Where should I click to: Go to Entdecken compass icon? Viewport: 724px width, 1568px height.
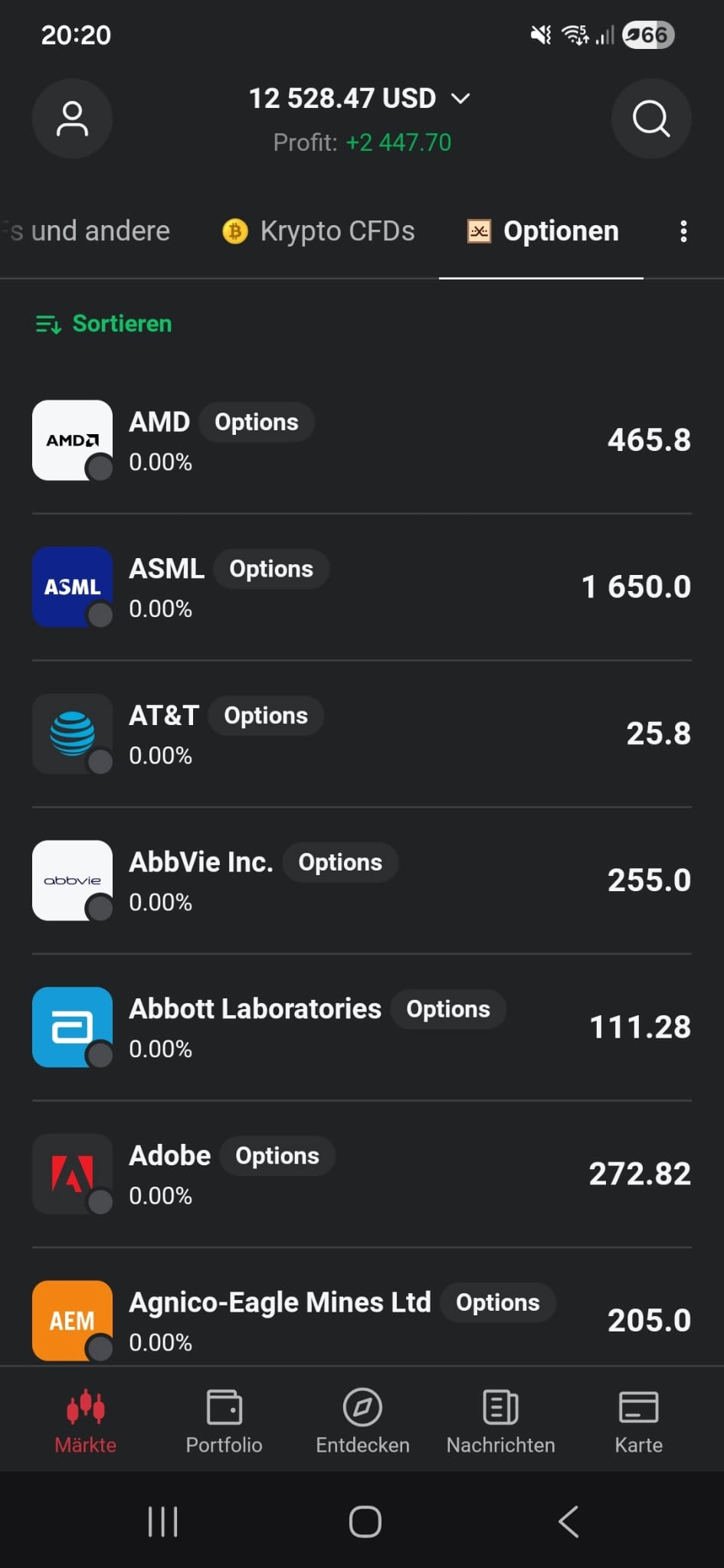pos(362,1407)
